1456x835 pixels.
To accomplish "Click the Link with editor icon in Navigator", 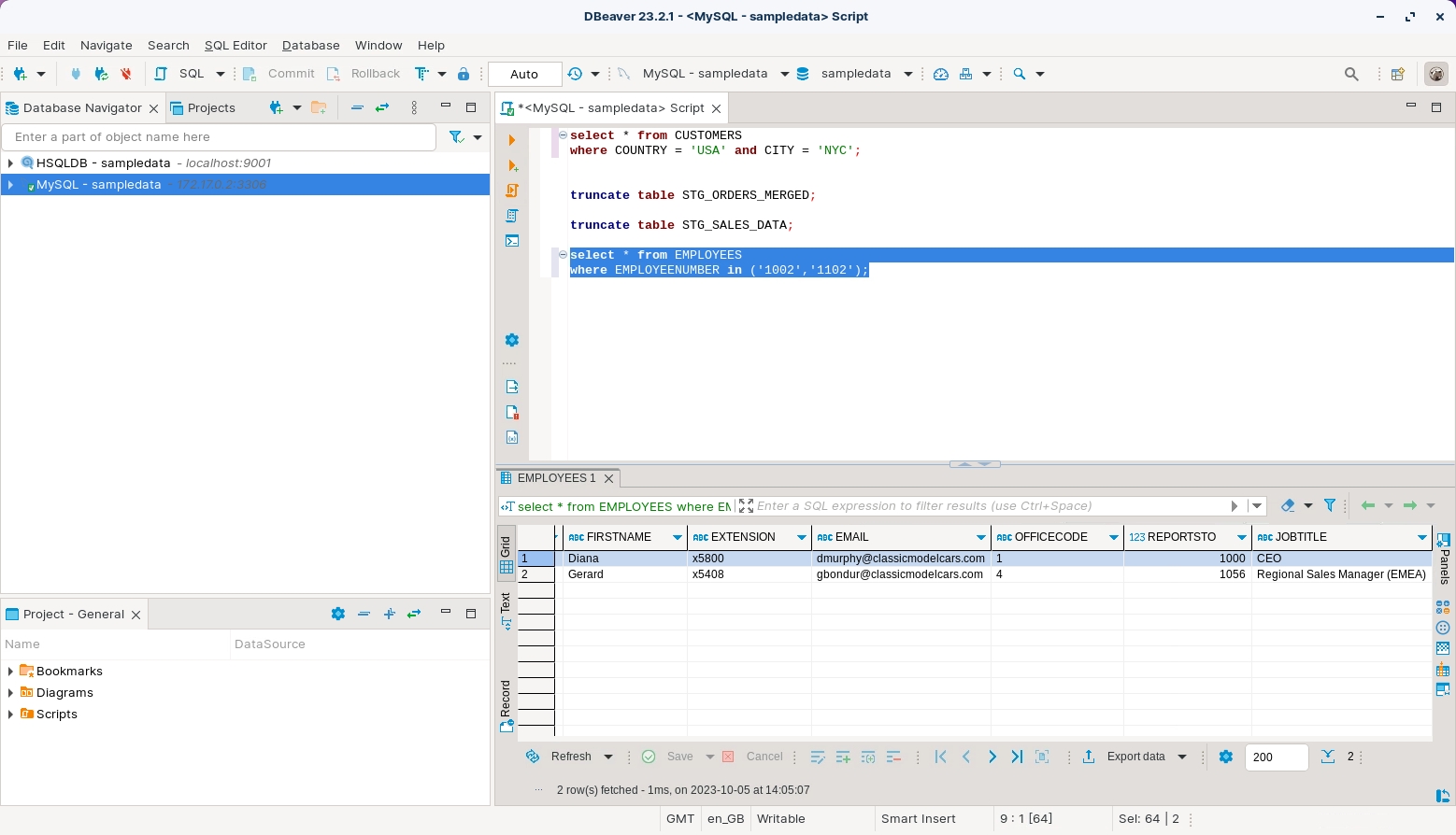I will (x=382, y=108).
